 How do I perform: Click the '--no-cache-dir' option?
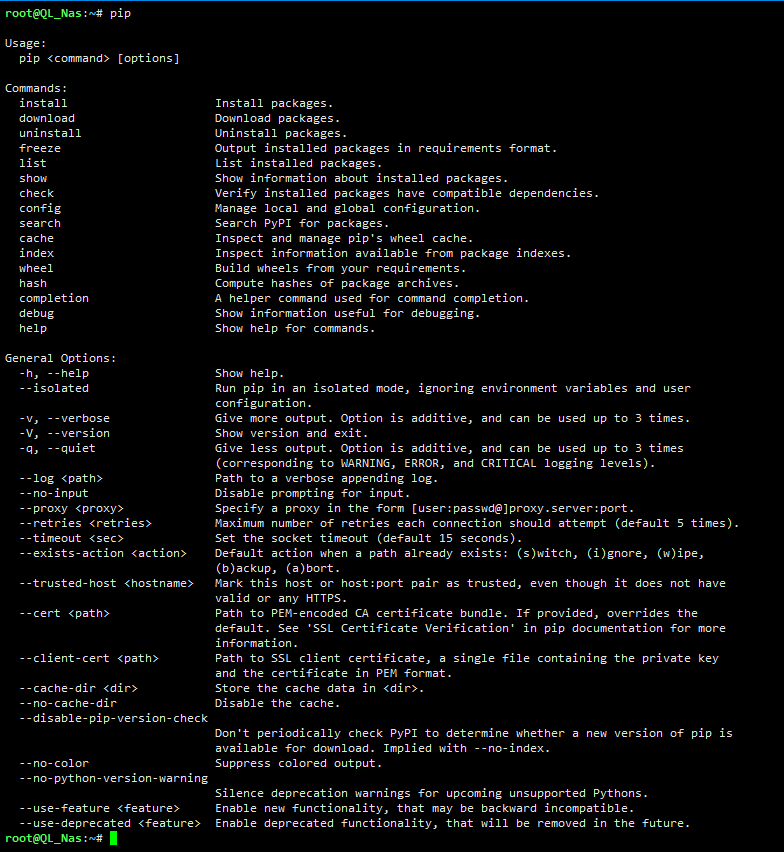[x=68, y=704]
